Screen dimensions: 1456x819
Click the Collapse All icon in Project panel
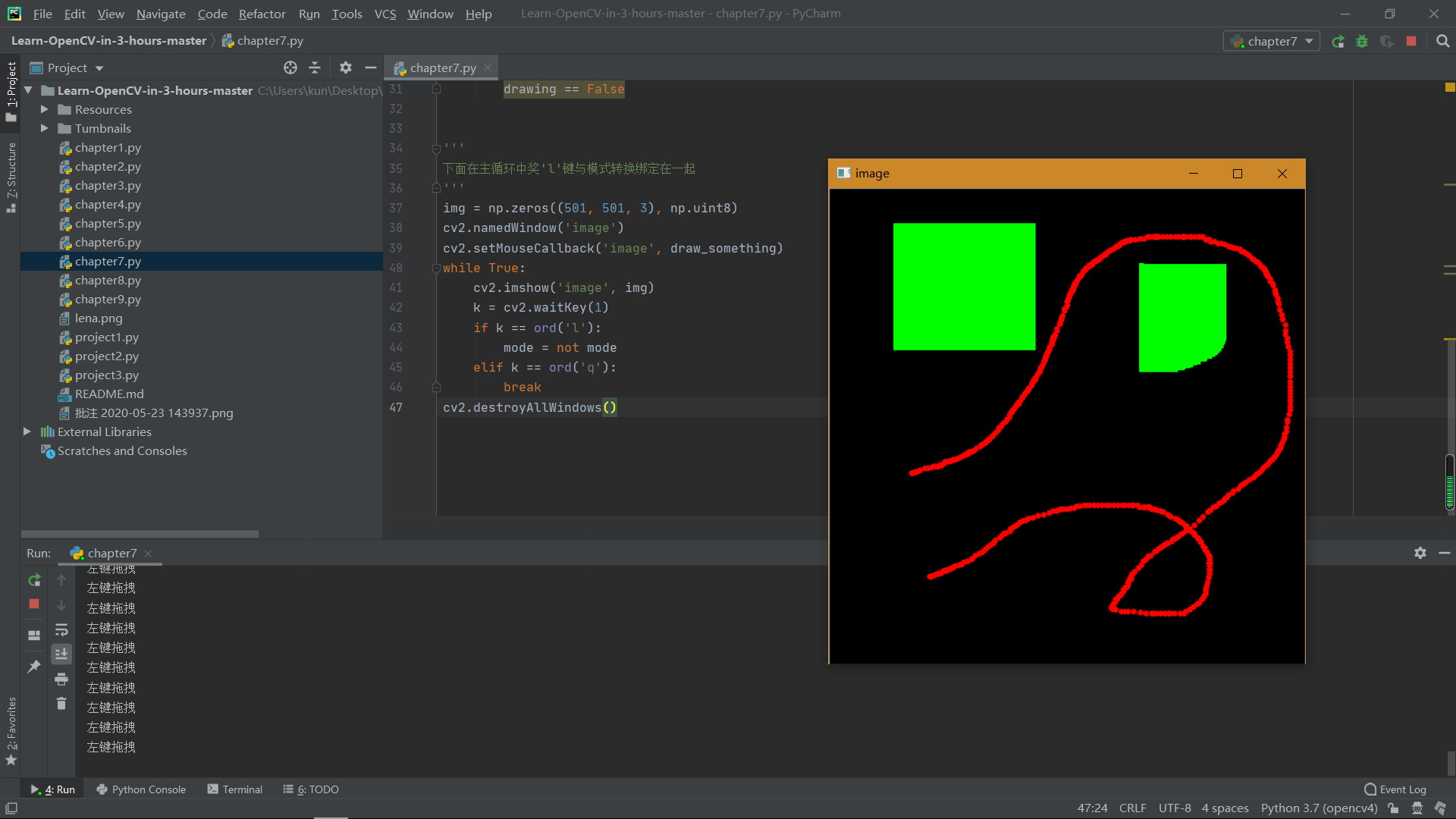point(315,68)
